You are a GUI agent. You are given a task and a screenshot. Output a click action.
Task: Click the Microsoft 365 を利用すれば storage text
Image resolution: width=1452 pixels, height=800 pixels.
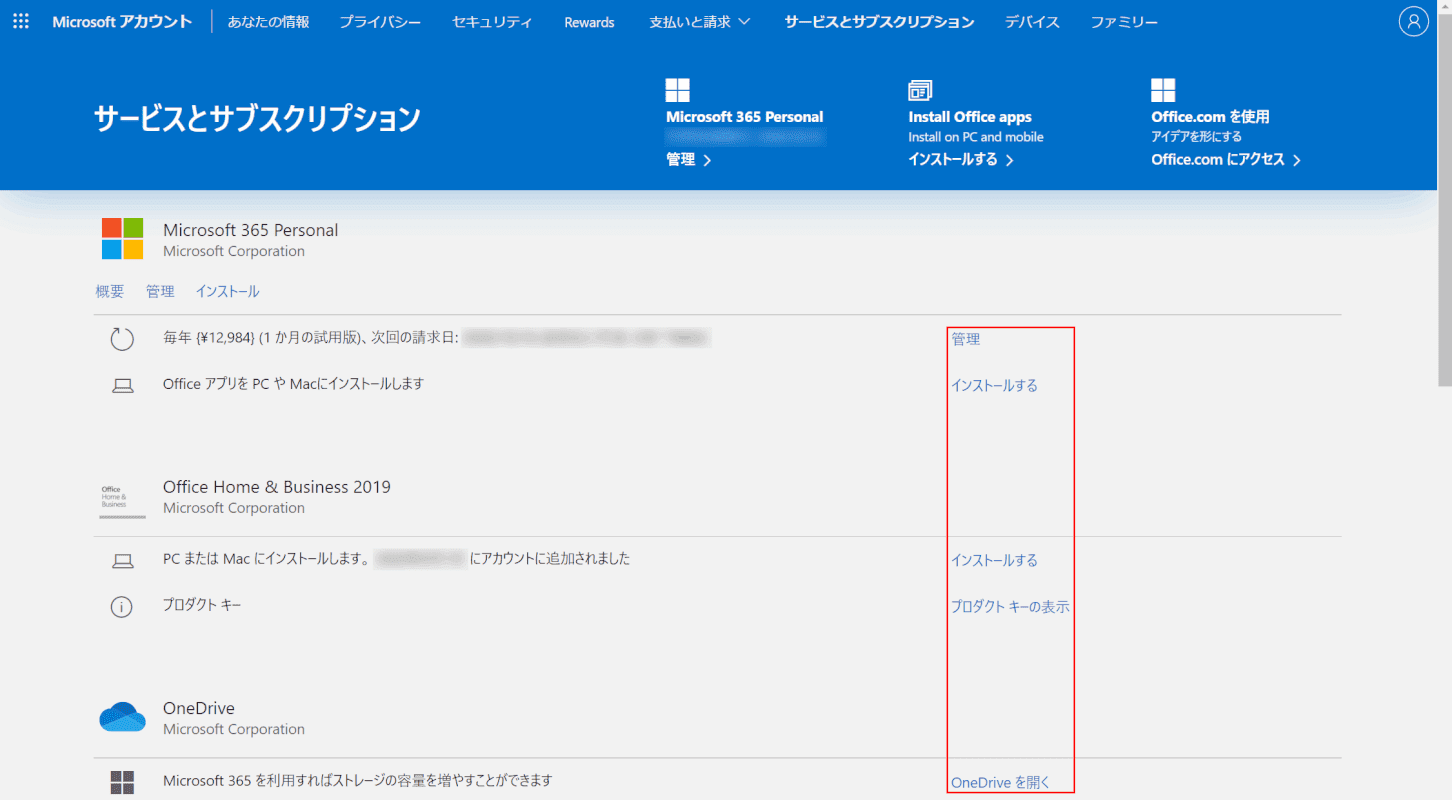[358, 780]
